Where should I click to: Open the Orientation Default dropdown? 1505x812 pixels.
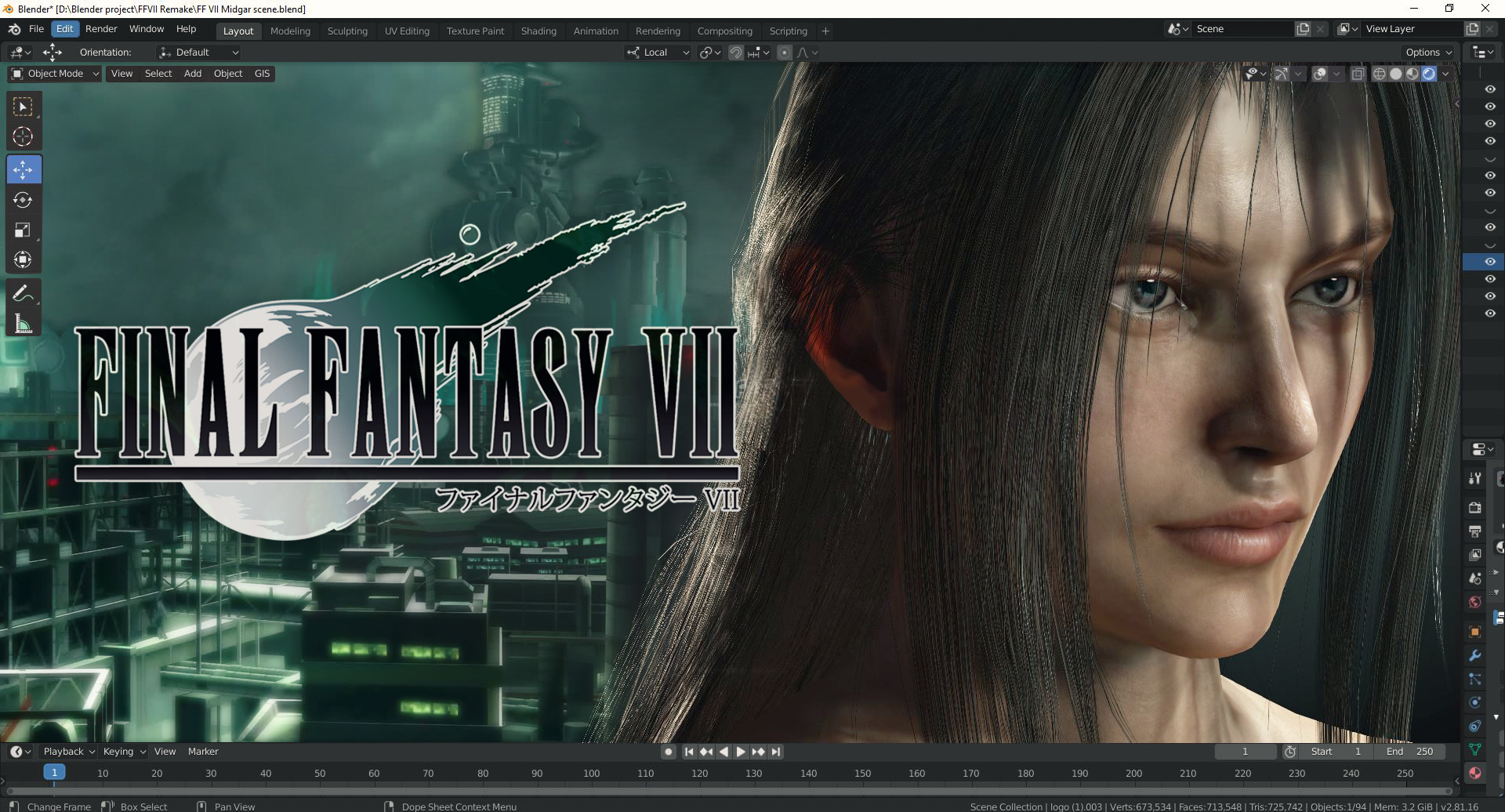(x=199, y=53)
